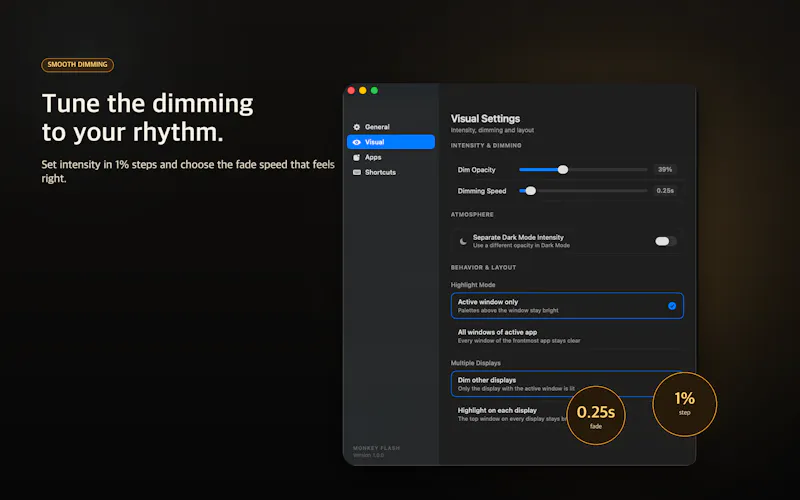Click the Visual Settings heading
Screen dimensions: 800x500
[485, 119]
